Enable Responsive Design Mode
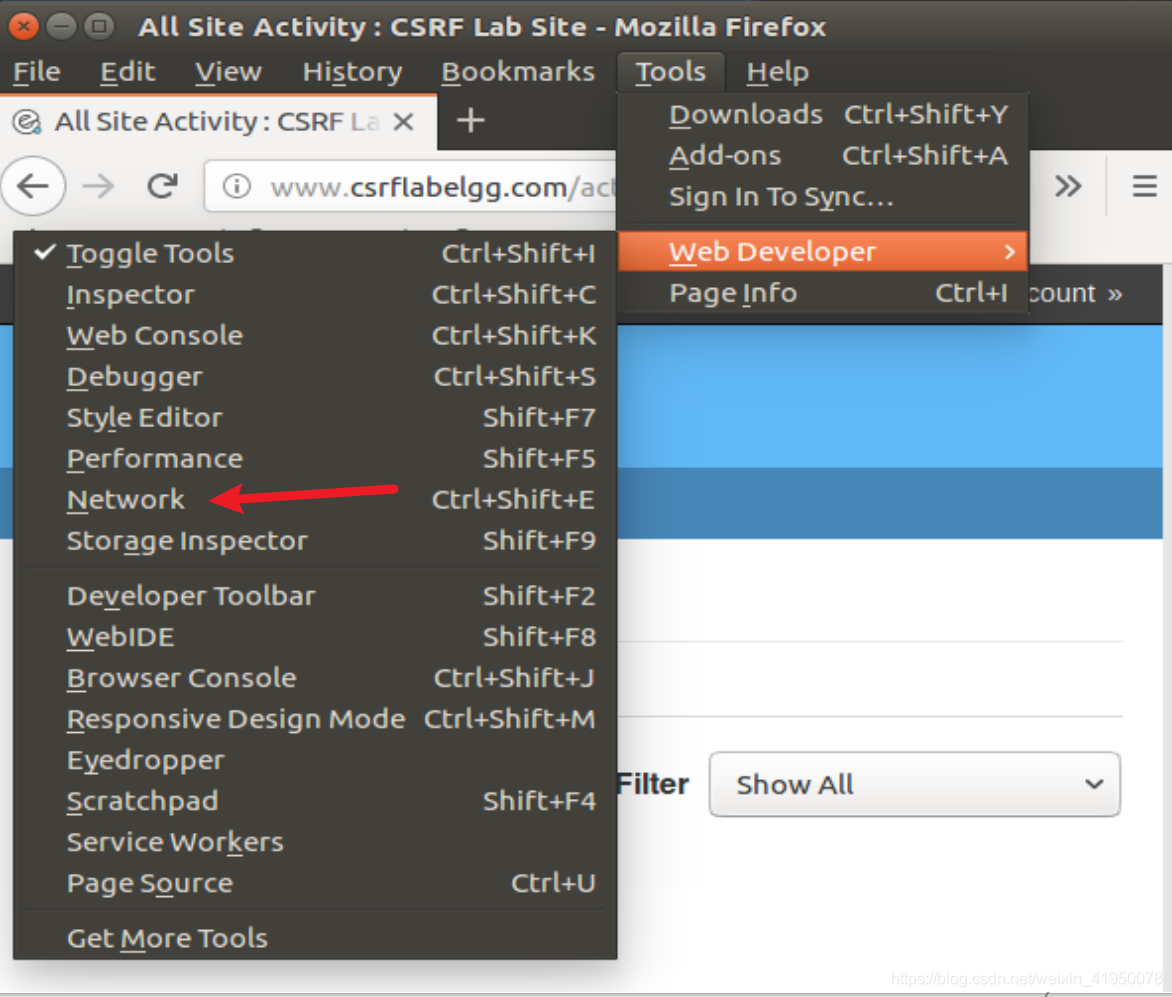The height and width of the screenshot is (997, 1172). [315, 719]
